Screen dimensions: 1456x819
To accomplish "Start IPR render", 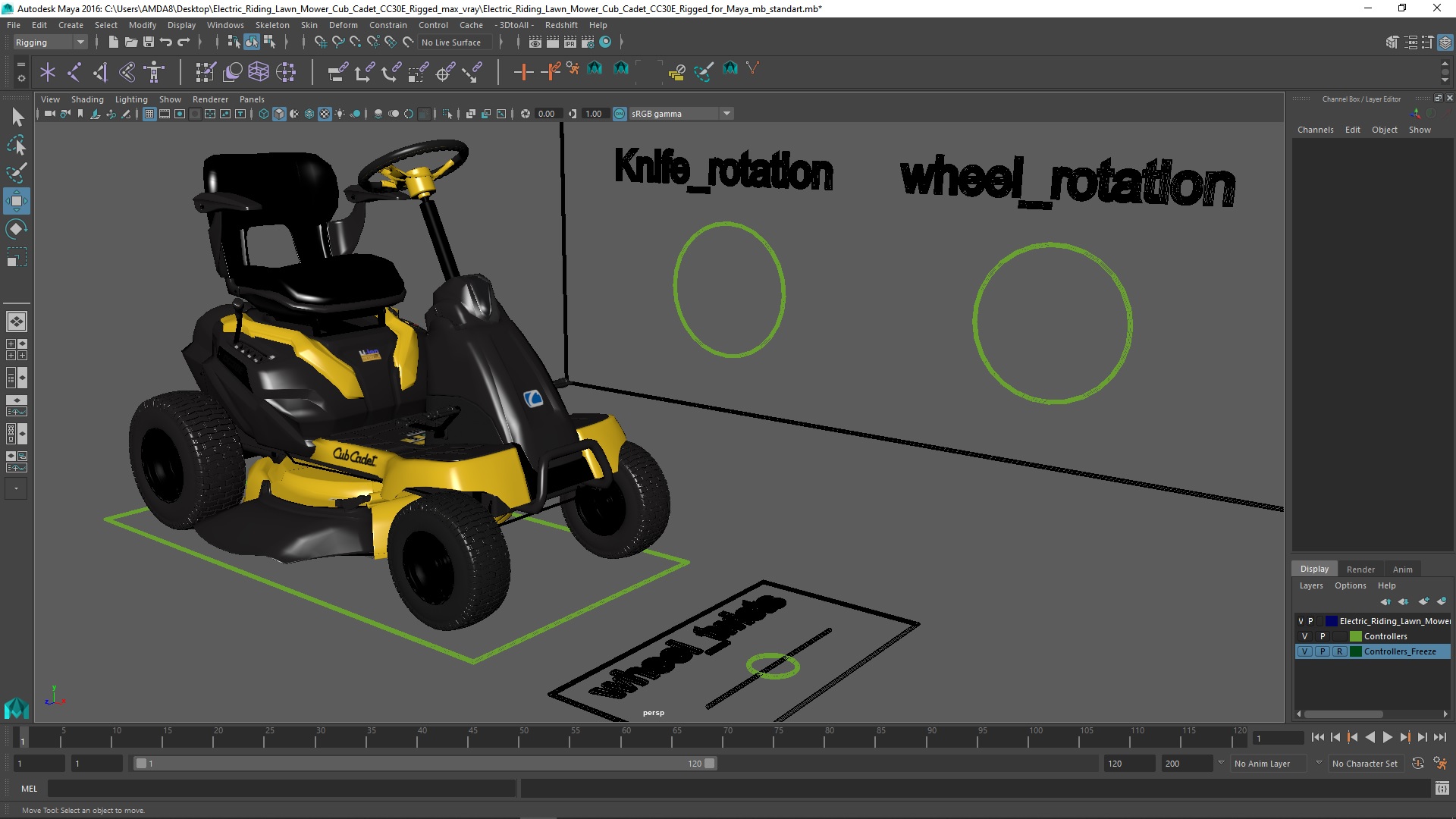I will [570, 42].
